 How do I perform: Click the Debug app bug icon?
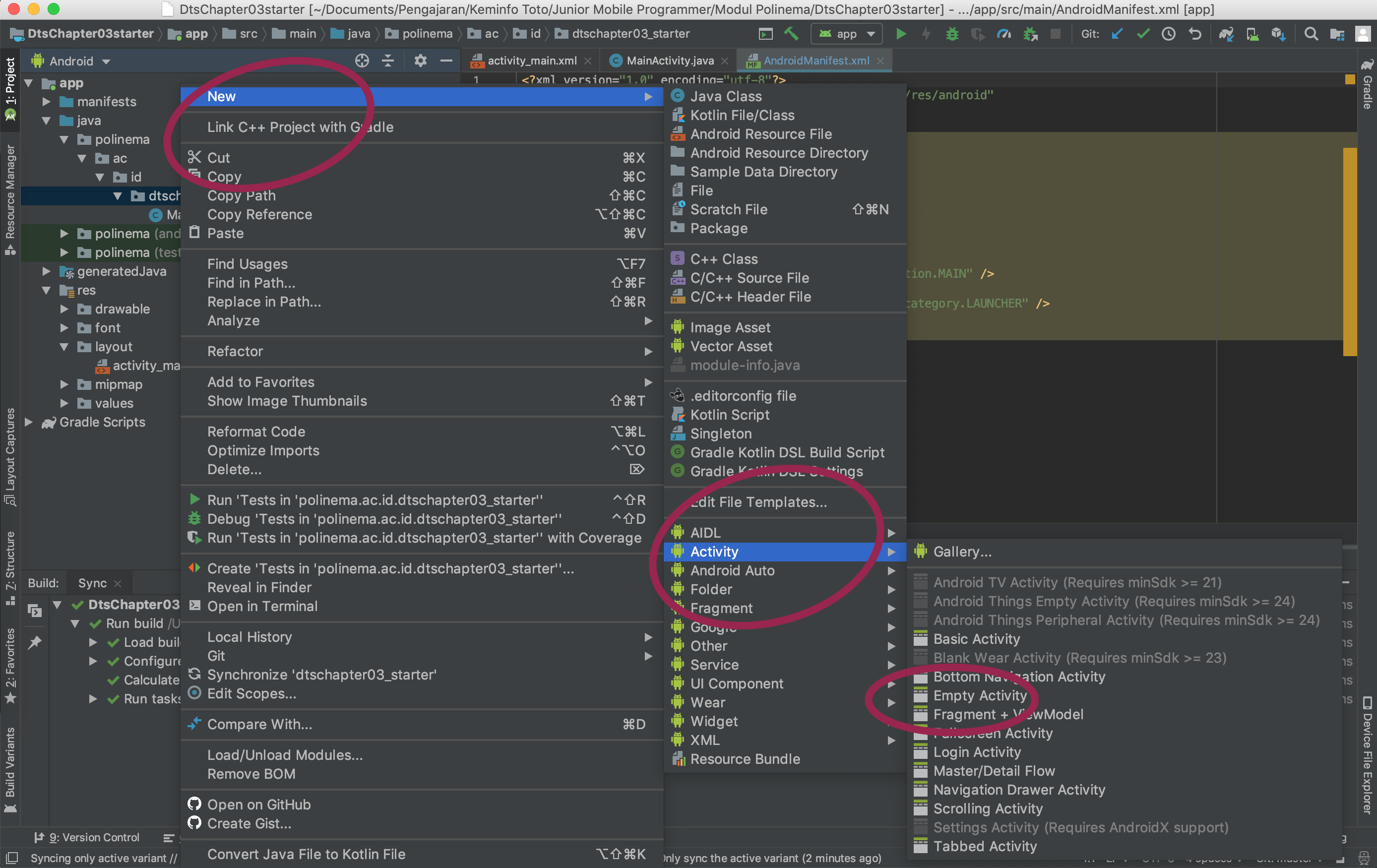tap(952, 34)
